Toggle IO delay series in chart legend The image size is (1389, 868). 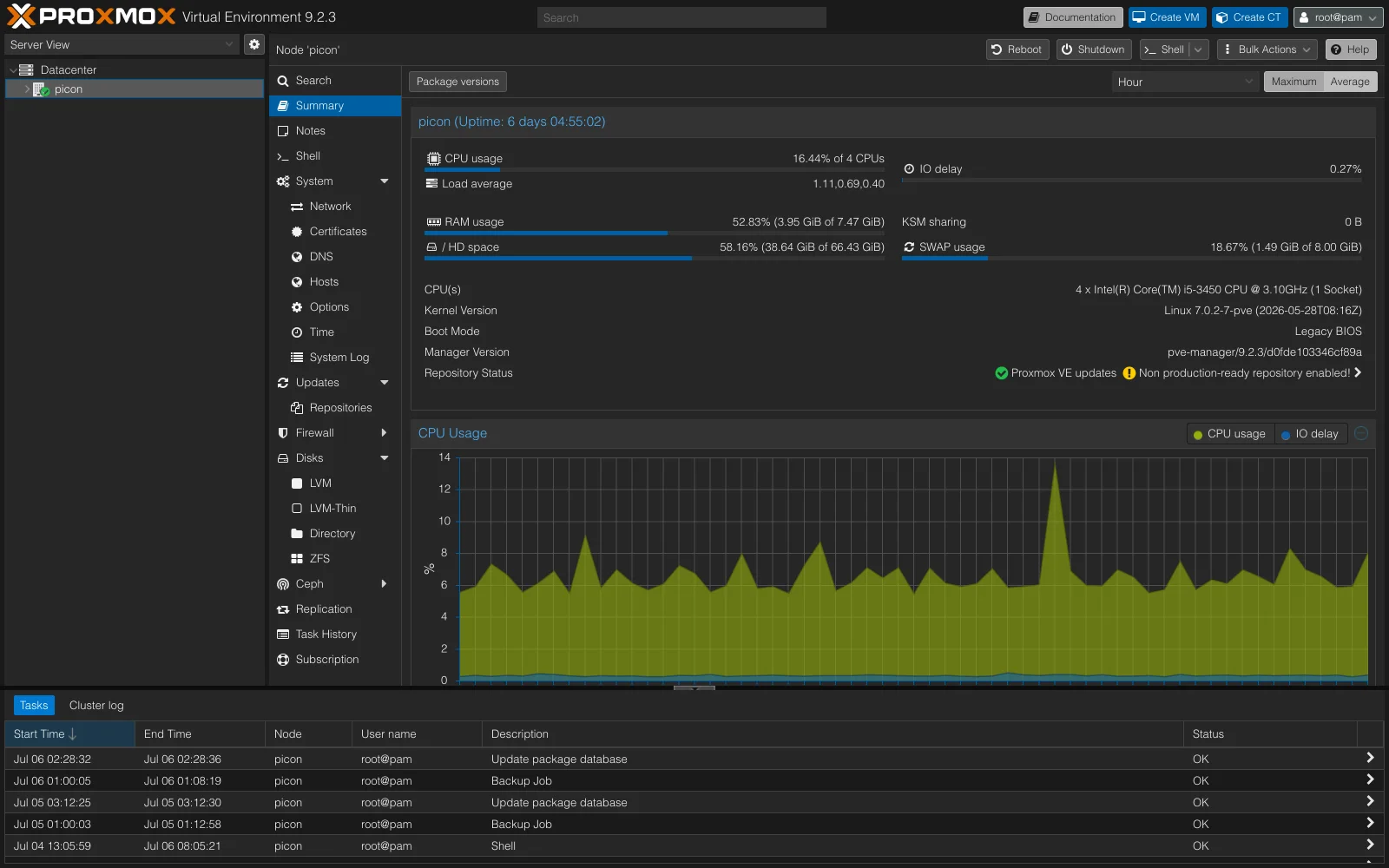tap(1310, 434)
